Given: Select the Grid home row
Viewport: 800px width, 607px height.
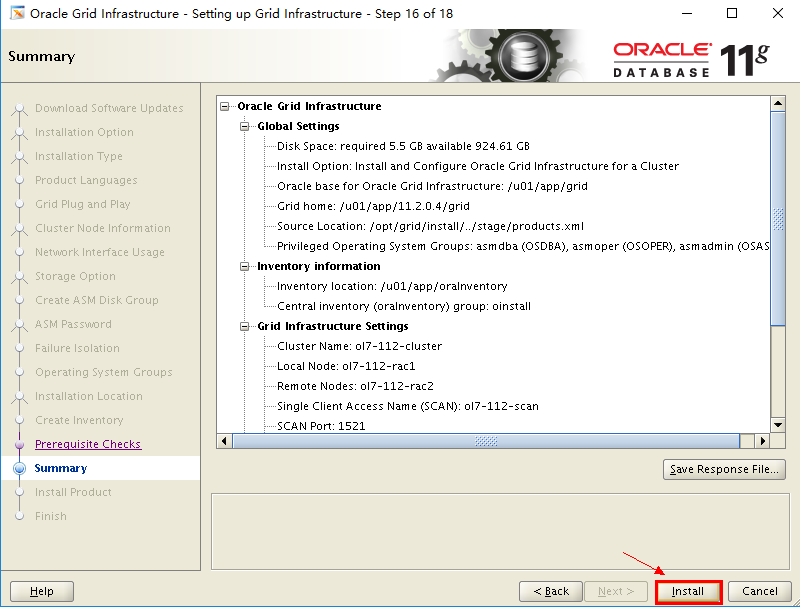Looking at the screenshot, I should 373,206.
